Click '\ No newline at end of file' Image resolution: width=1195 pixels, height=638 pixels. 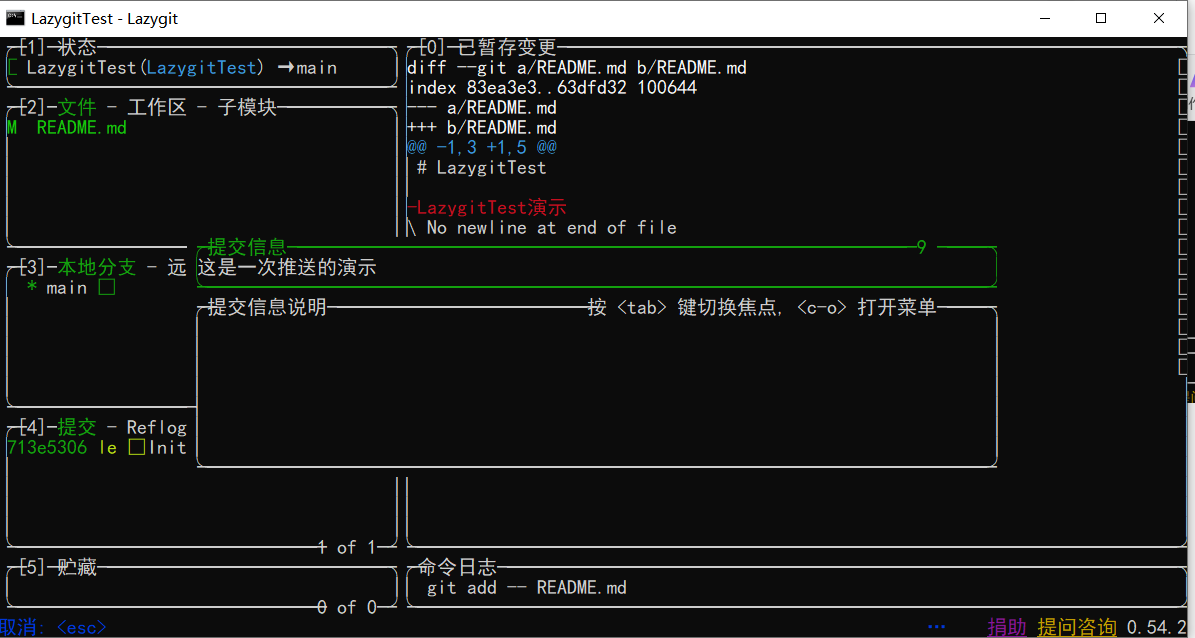coord(542,227)
